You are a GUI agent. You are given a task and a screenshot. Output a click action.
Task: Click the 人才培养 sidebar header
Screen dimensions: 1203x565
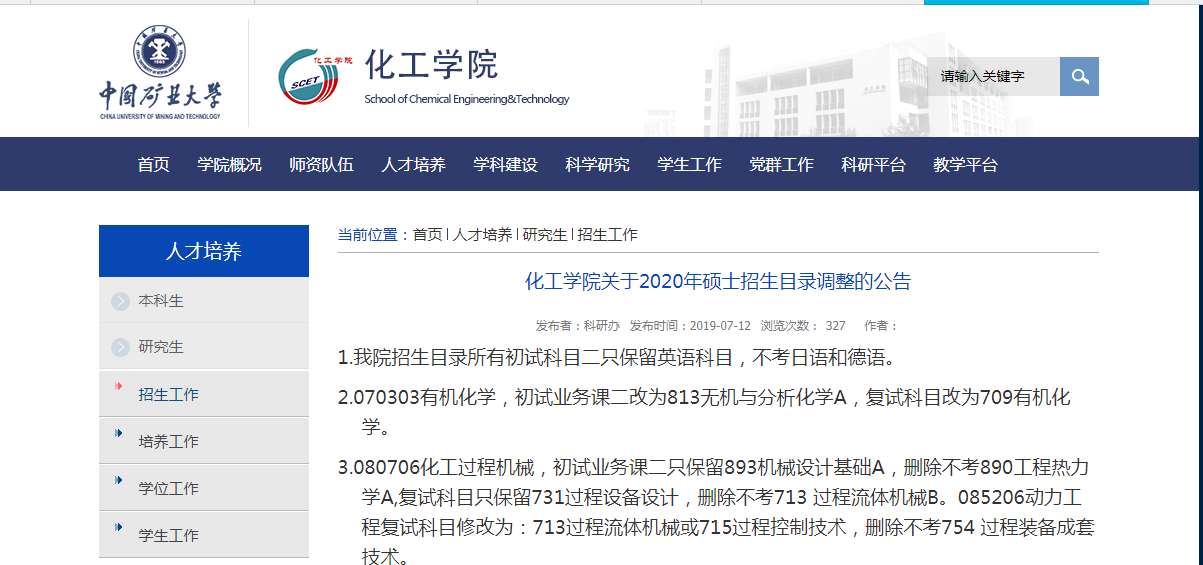tap(204, 251)
